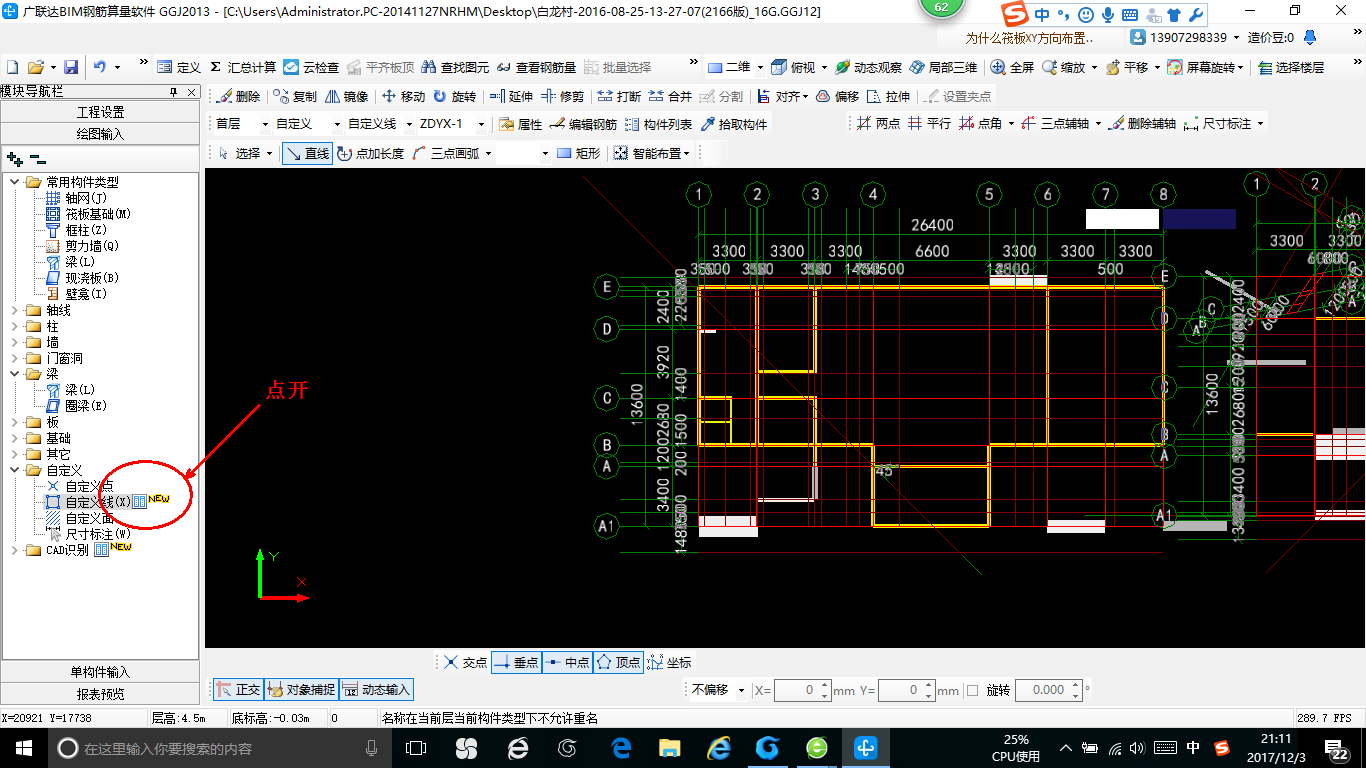Click the X coordinate input field
This screenshot has height=768, width=1366.
tap(796, 690)
